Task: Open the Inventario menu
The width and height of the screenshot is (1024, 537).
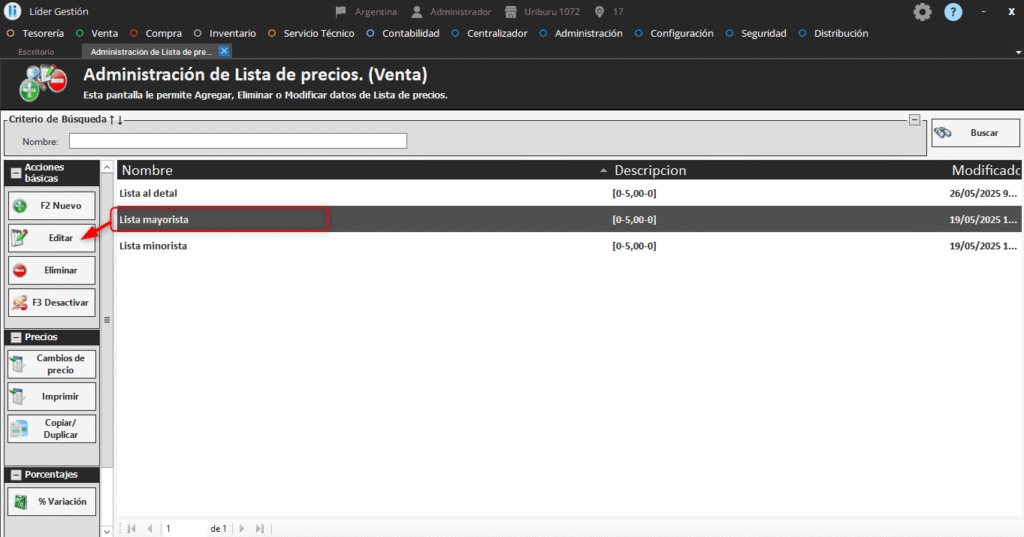Action: [225, 33]
